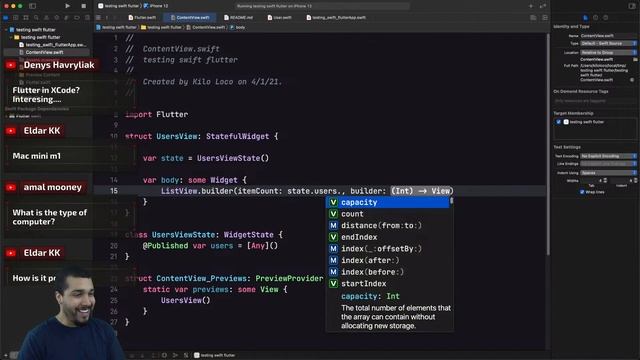This screenshot has width=640, height=360.
Task: Select the index(_:offsetBy:) suggestion
Action: (x=387, y=249)
